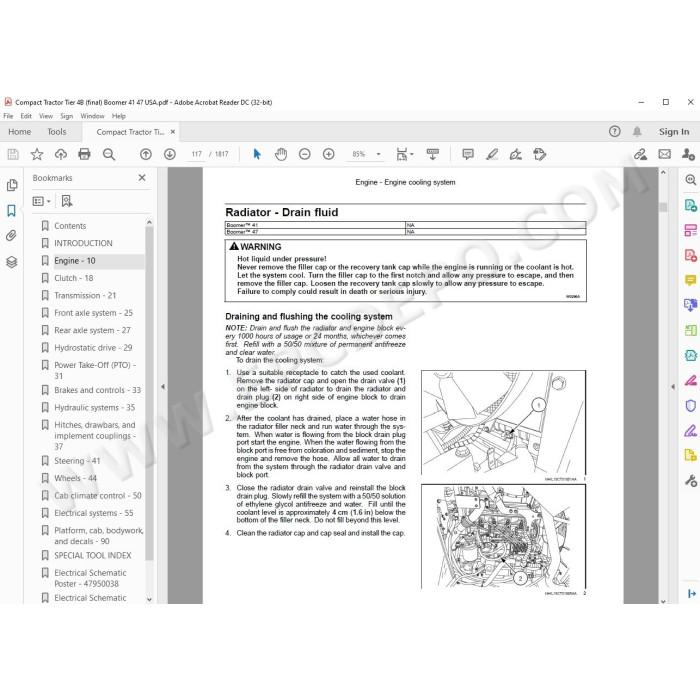Open the Help question mark icon

click(615, 131)
